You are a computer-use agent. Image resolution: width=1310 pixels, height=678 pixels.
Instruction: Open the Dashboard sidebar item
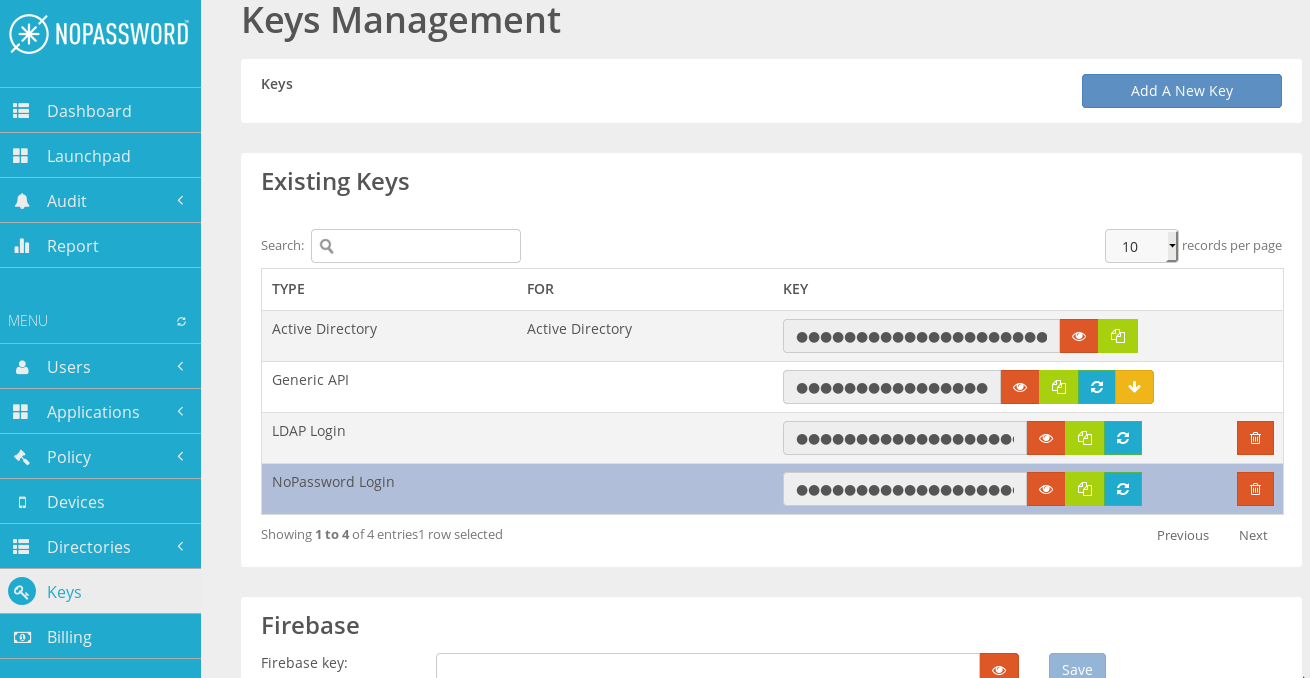click(x=100, y=111)
